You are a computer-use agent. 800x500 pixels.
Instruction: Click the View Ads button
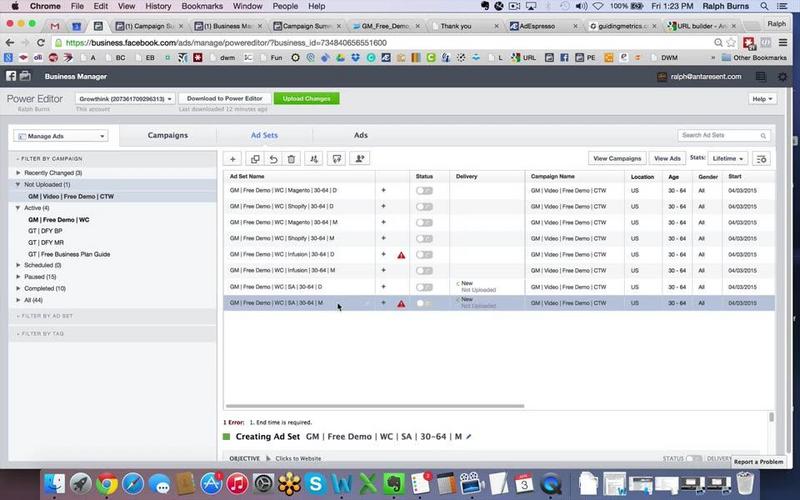click(x=667, y=159)
